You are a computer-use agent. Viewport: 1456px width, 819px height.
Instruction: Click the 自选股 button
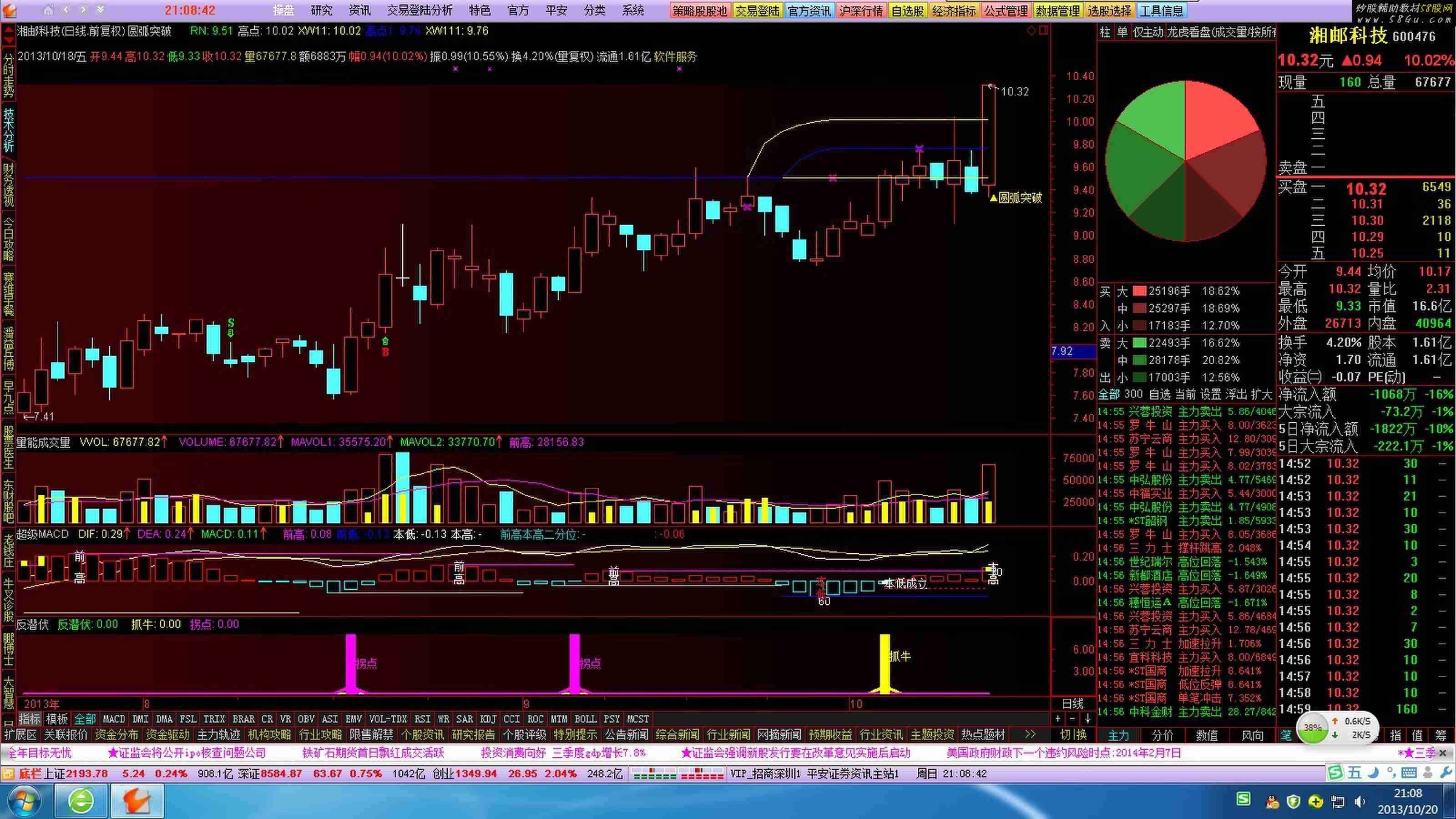pos(907,11)
